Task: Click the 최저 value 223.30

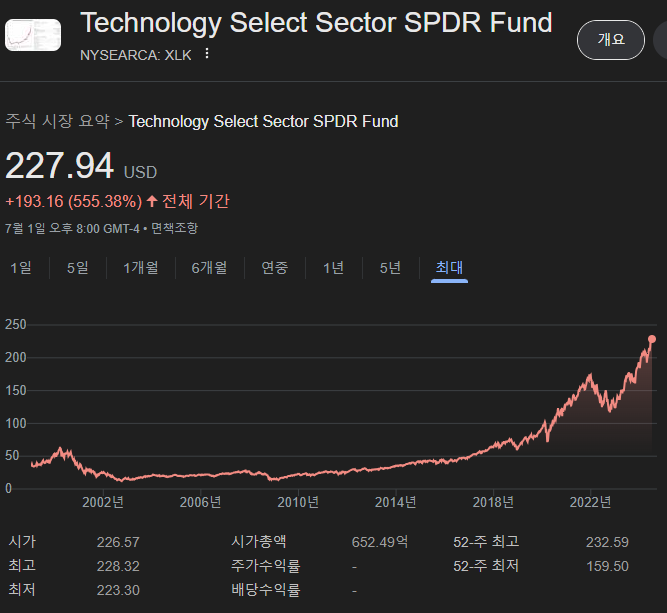Action: (x=118, y=590)
